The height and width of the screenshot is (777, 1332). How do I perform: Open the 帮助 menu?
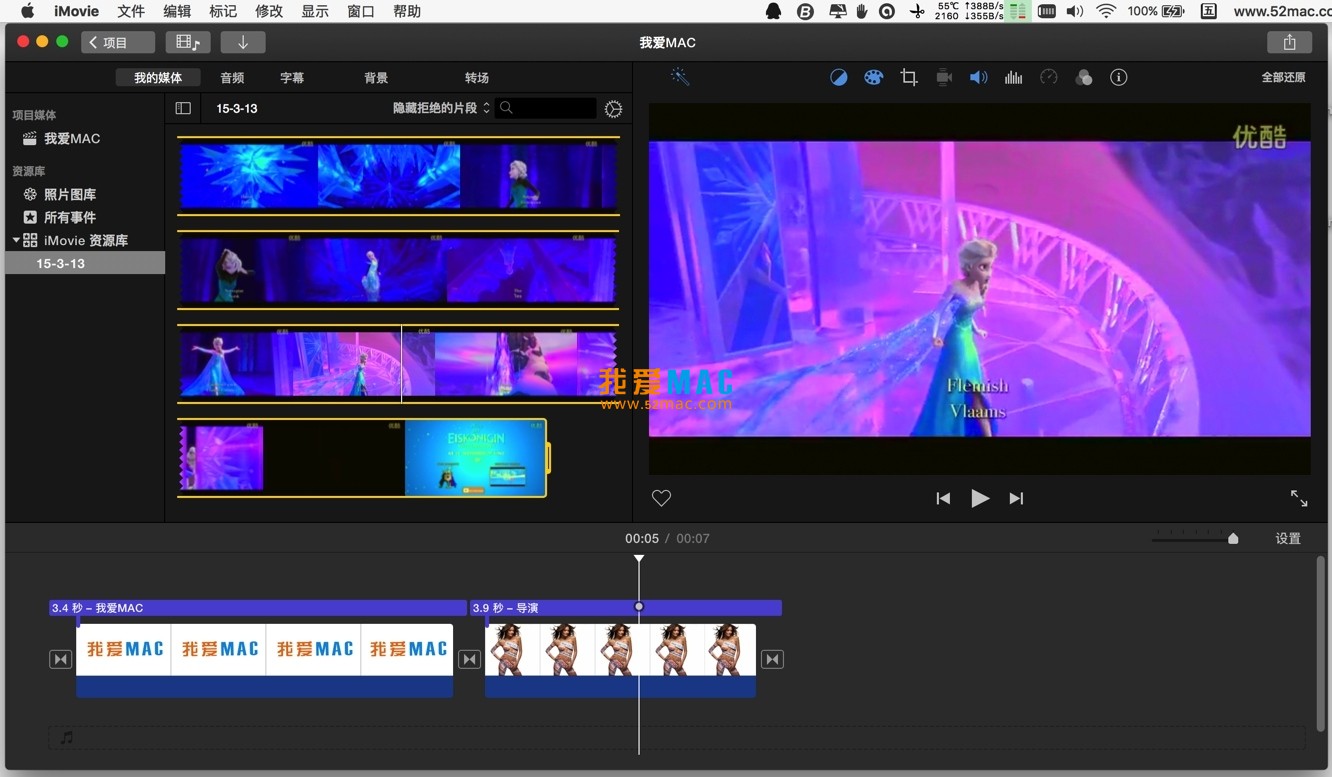(407, 11)
